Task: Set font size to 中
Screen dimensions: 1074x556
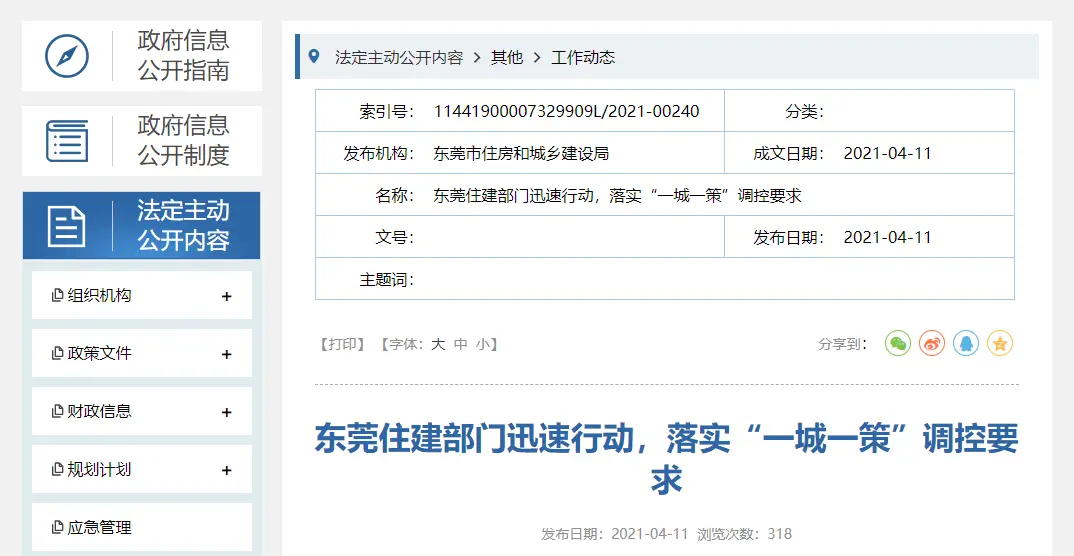Action: coord(461,344)
